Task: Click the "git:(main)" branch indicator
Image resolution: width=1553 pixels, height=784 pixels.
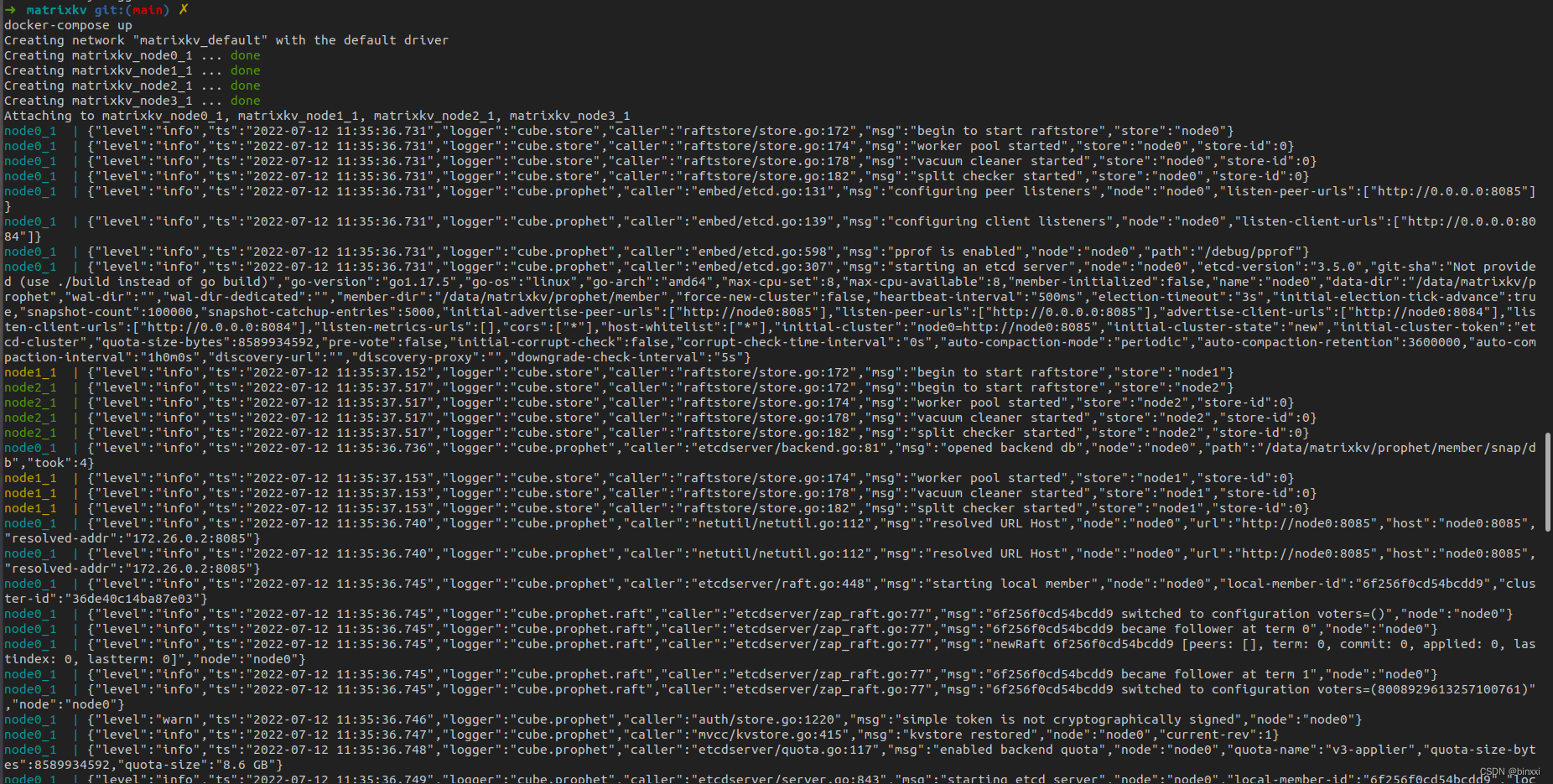Action: point(132,10)
